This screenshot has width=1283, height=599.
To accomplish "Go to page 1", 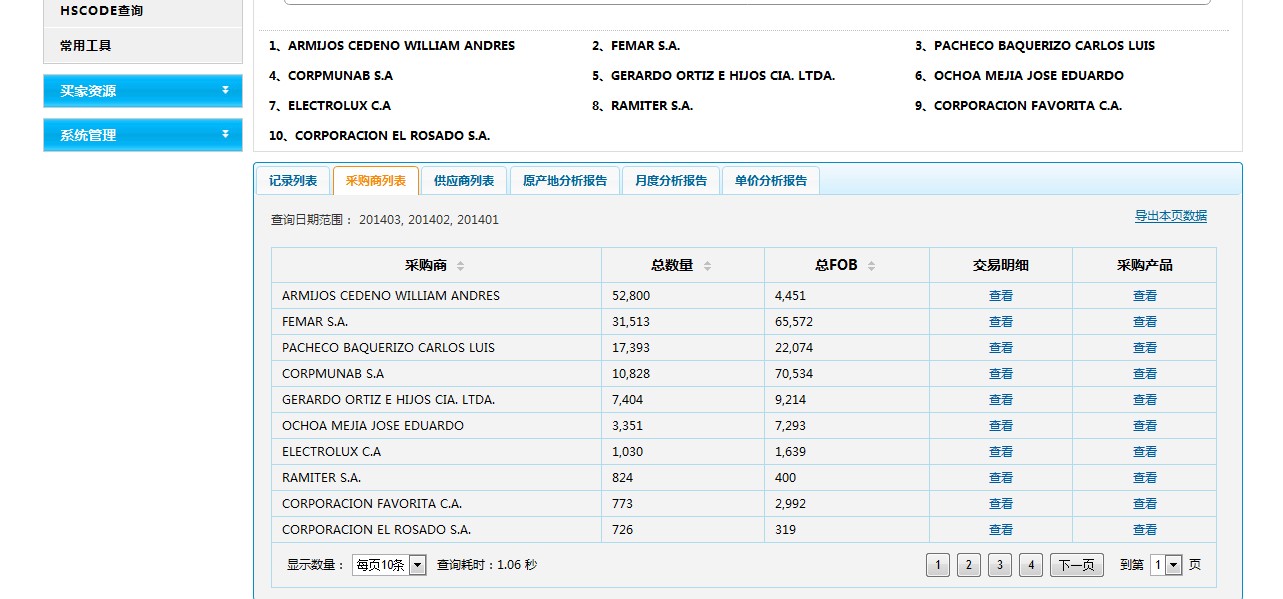I will 938,565.
